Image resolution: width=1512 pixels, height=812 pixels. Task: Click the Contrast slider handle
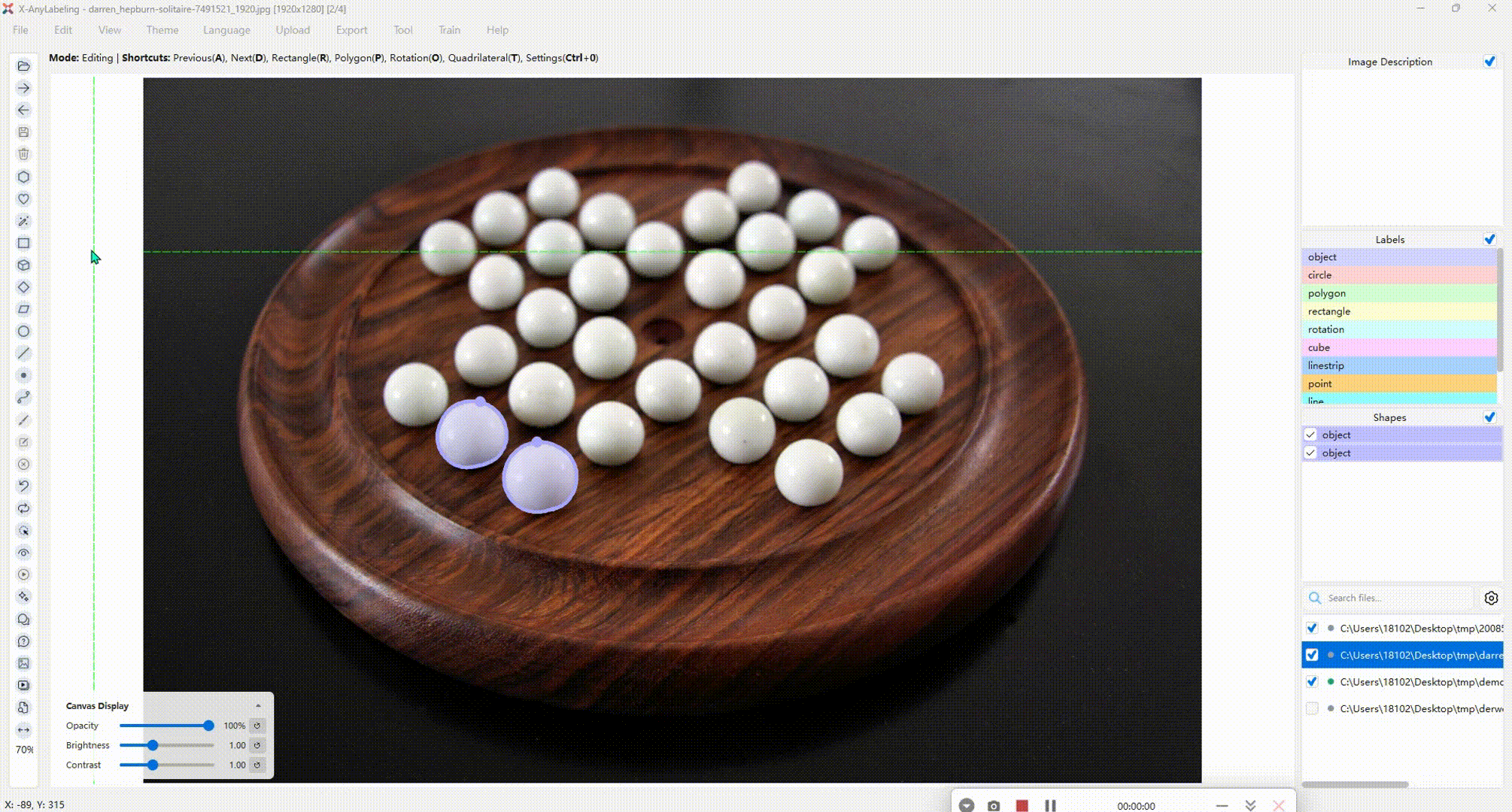(153, 765)
